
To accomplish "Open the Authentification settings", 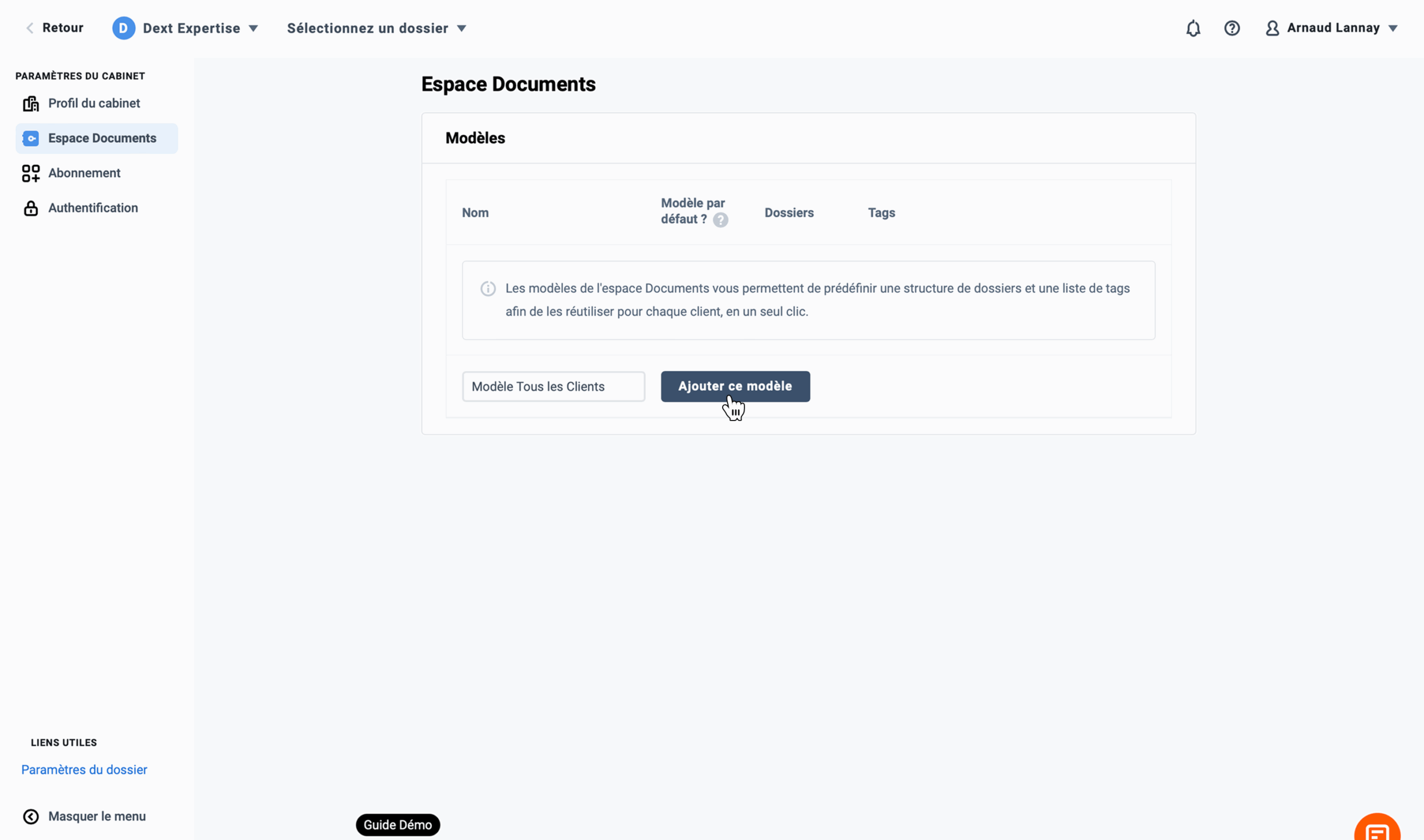I will click(97, 208).
